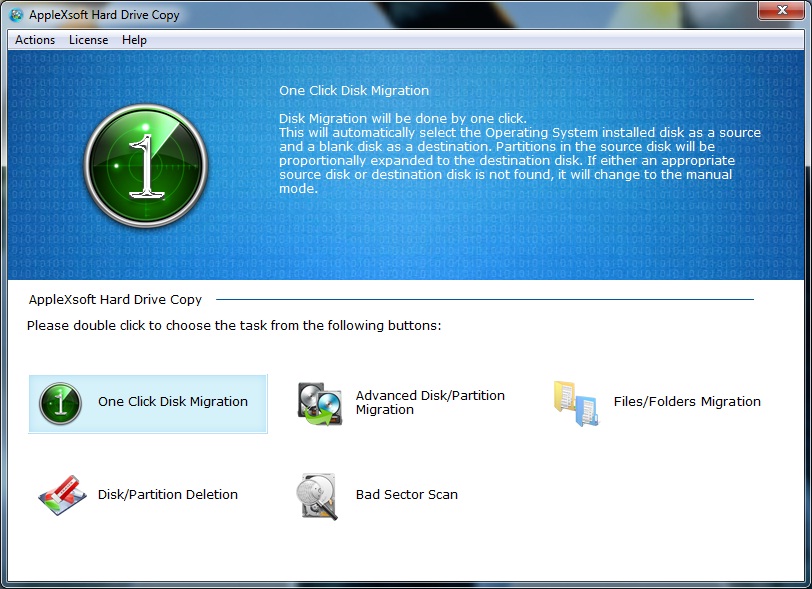Close the AppleXsoft Hard Drive Copy window
The height and width of the screenshot is (589, 812).
point(782,10)
